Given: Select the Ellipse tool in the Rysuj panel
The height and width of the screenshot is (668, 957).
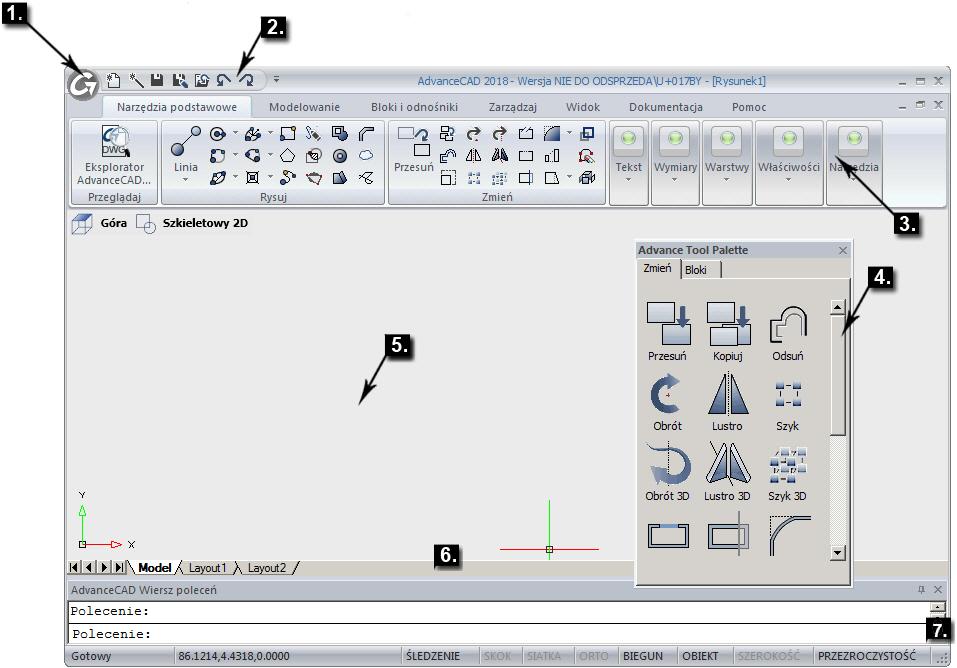Looking at the screenshot, I should tap(217, 178).
